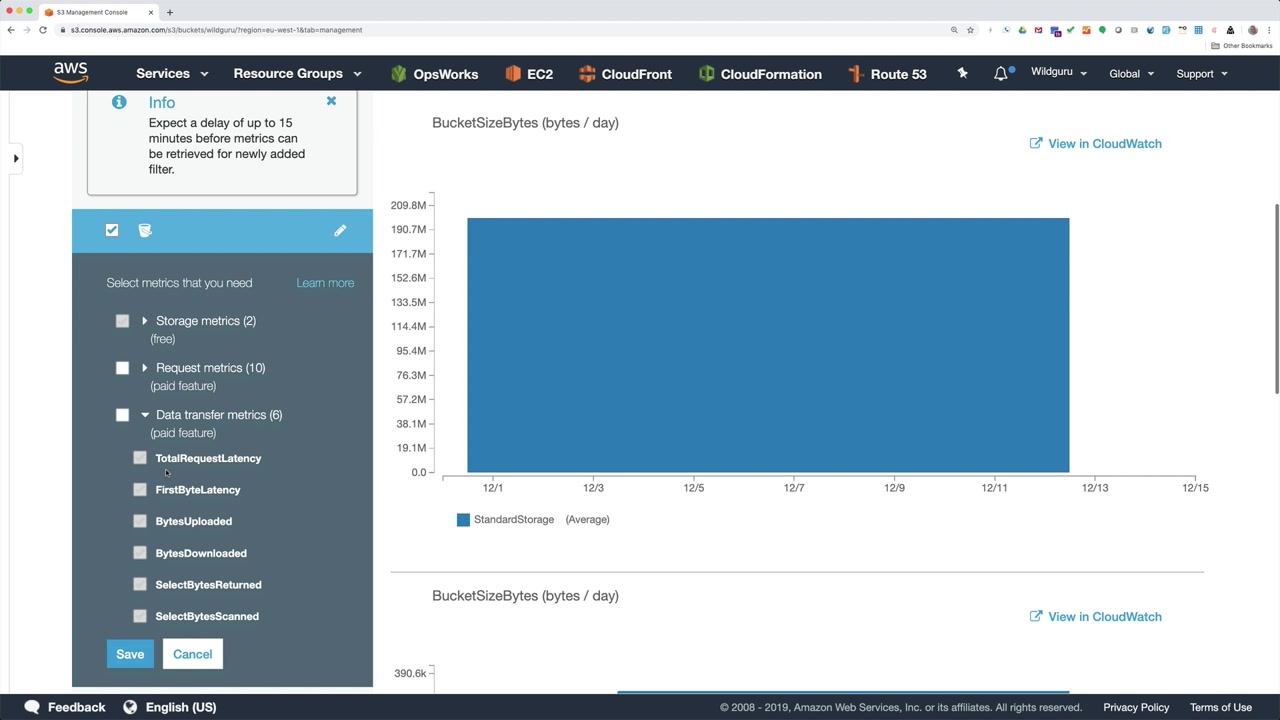Follow the Learn more link

325,283
